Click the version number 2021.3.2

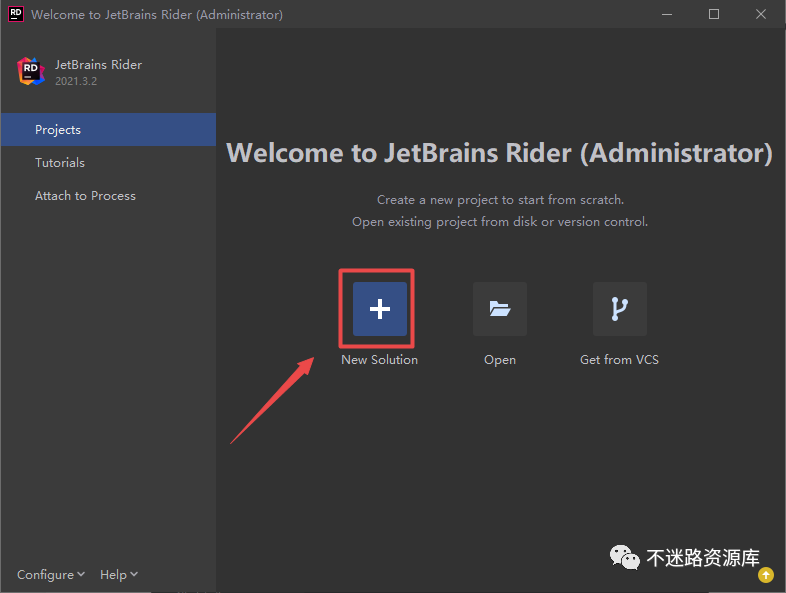click(x=76, y=81)
